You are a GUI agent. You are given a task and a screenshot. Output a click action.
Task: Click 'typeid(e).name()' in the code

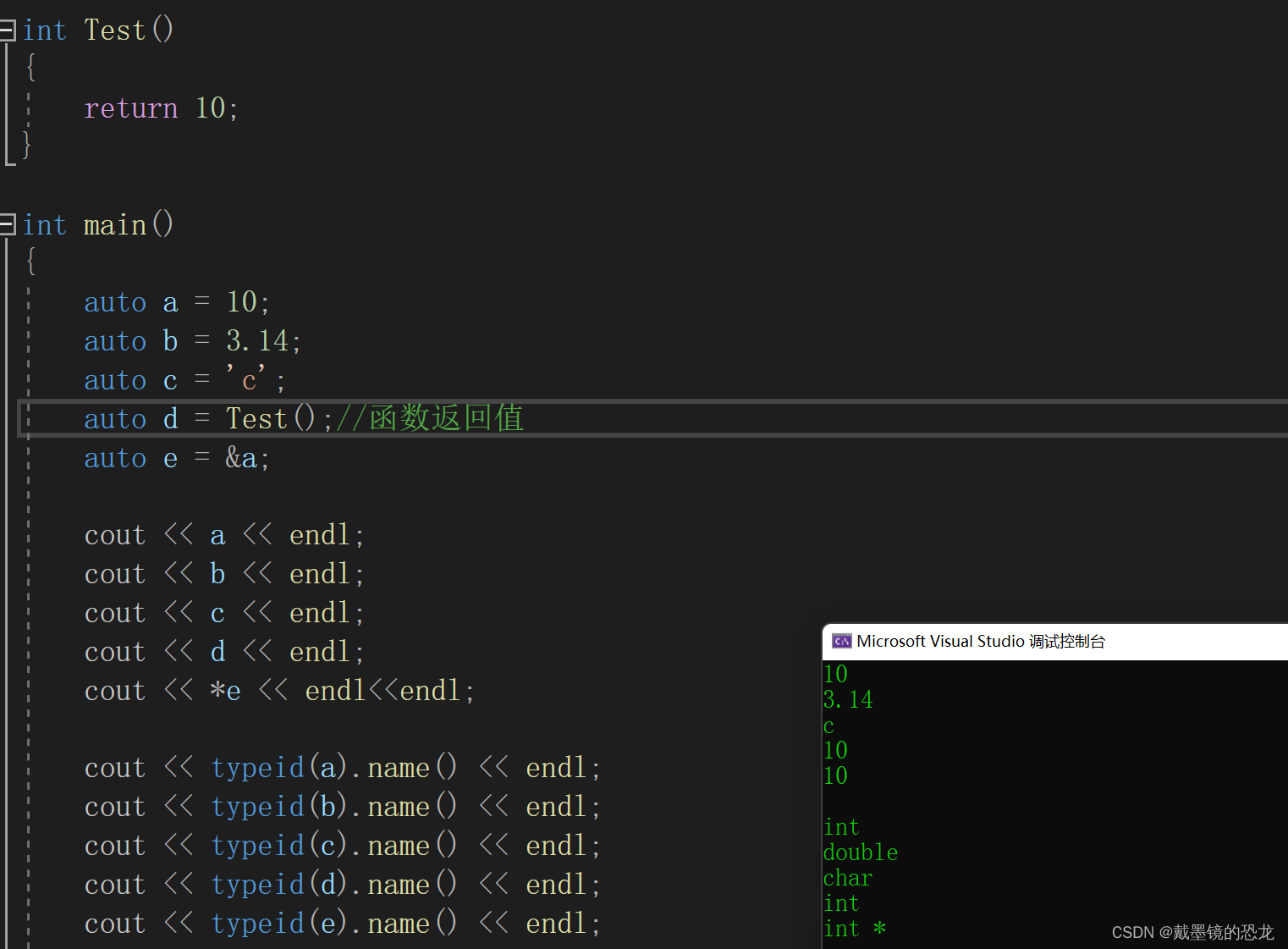coord(334,924)
